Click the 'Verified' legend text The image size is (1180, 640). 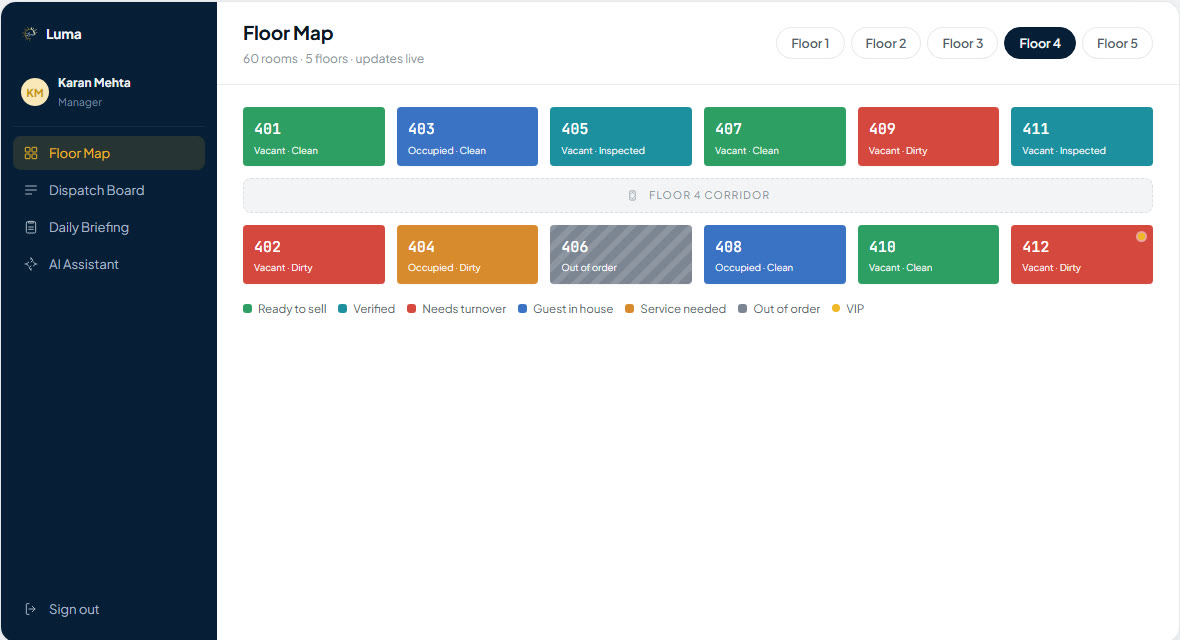click(x=374, y=309)
